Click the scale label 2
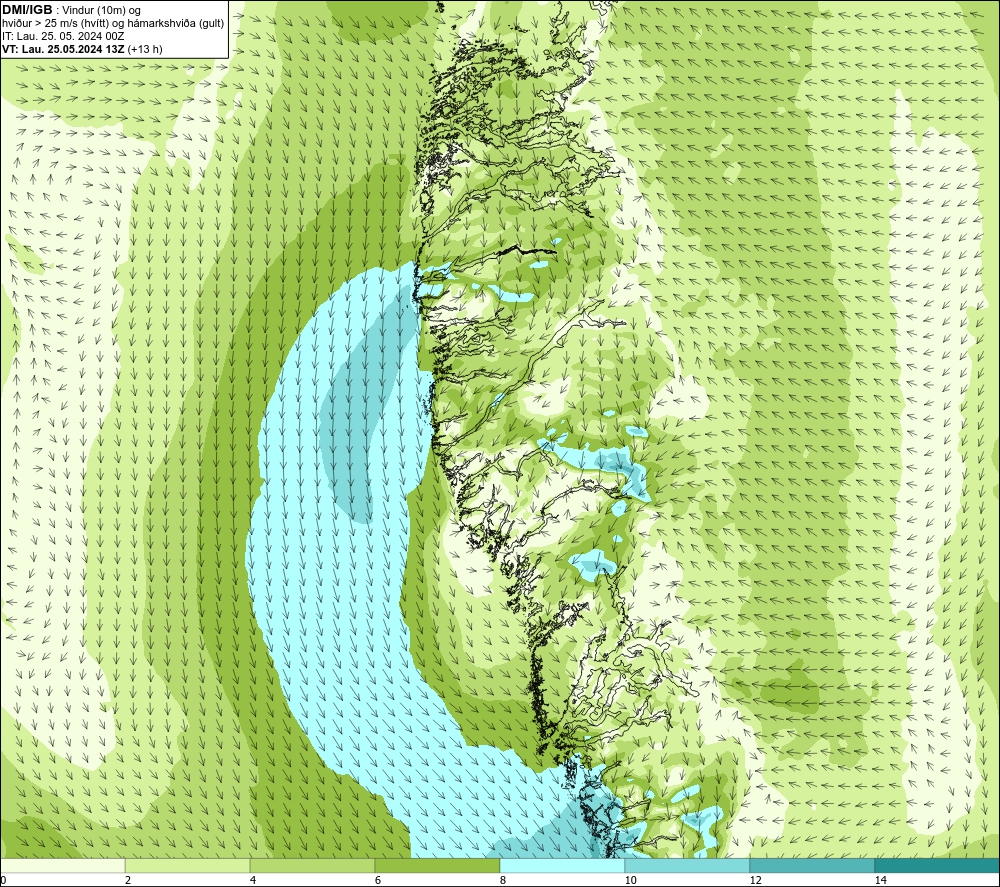The image size is (1000, 887). 128,881
